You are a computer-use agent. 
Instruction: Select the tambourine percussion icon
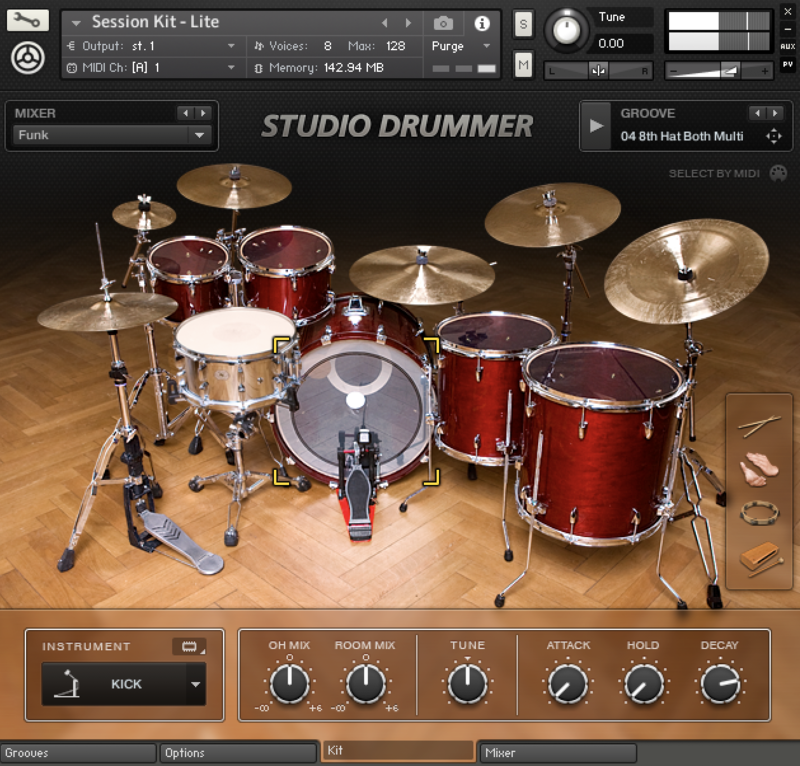tap(759, 513)
